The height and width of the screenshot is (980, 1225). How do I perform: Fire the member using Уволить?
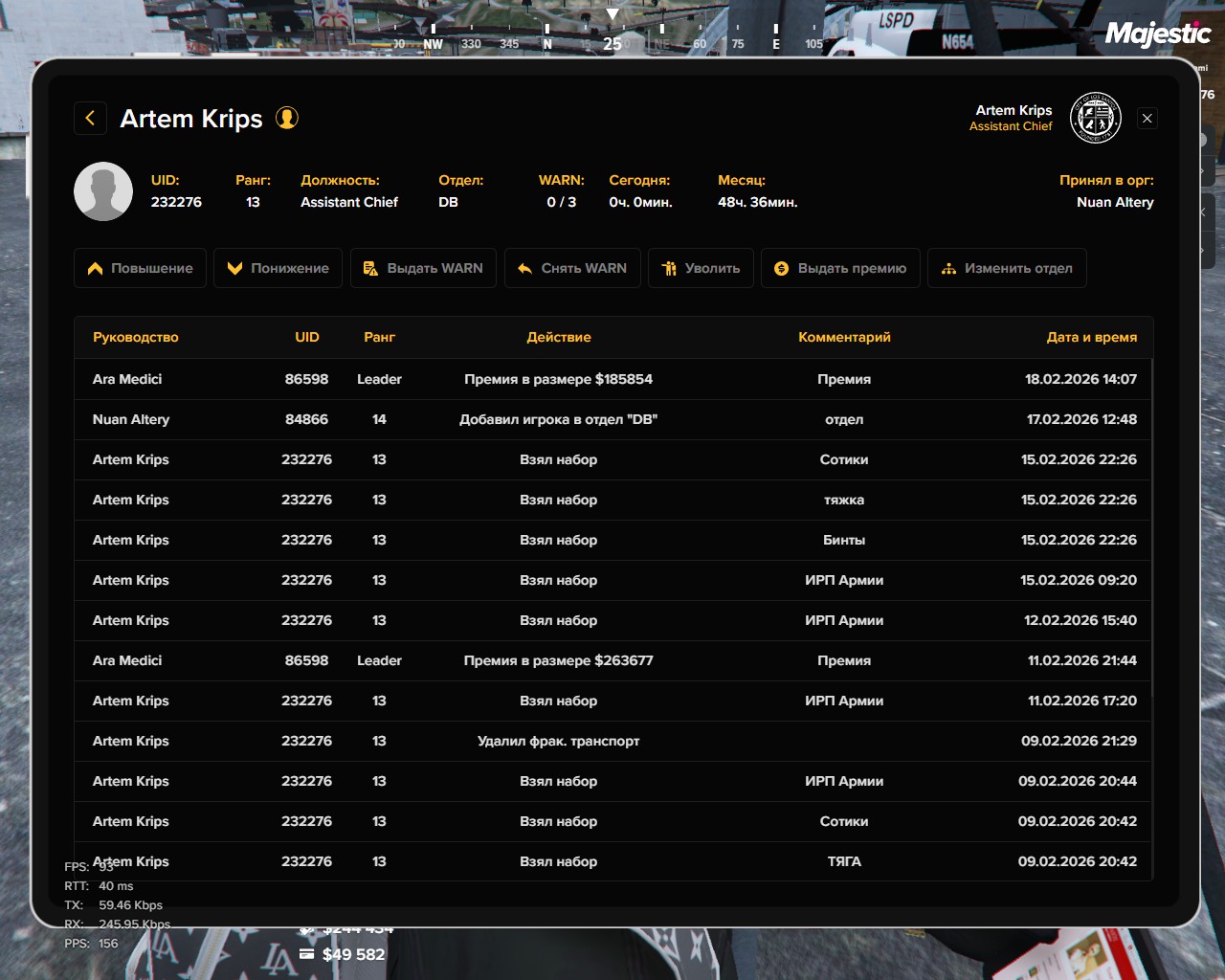[x=701, y=268]
